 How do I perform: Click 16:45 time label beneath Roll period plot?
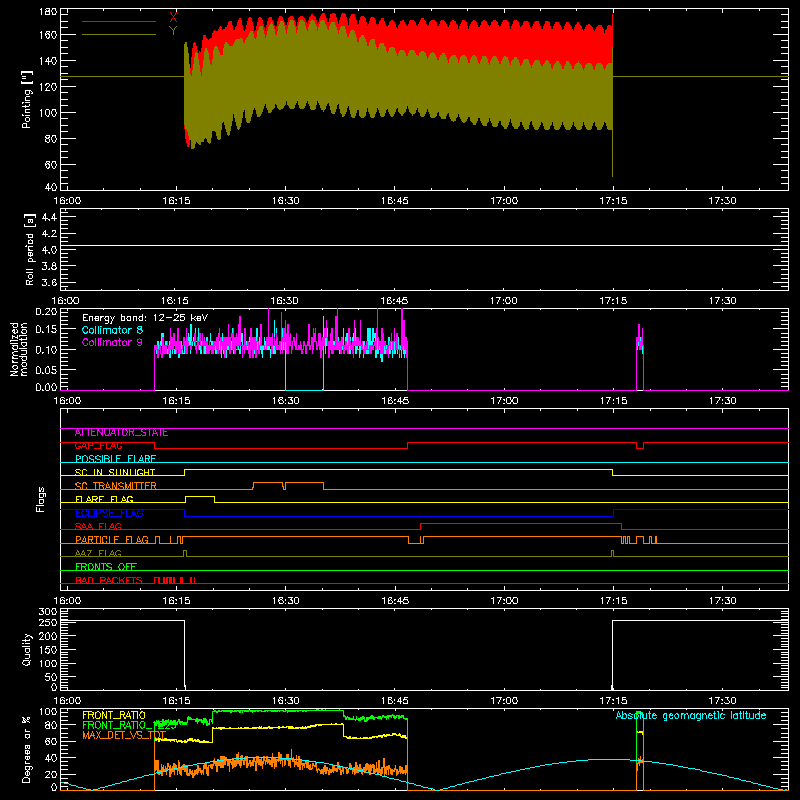[x=394, y=301]
